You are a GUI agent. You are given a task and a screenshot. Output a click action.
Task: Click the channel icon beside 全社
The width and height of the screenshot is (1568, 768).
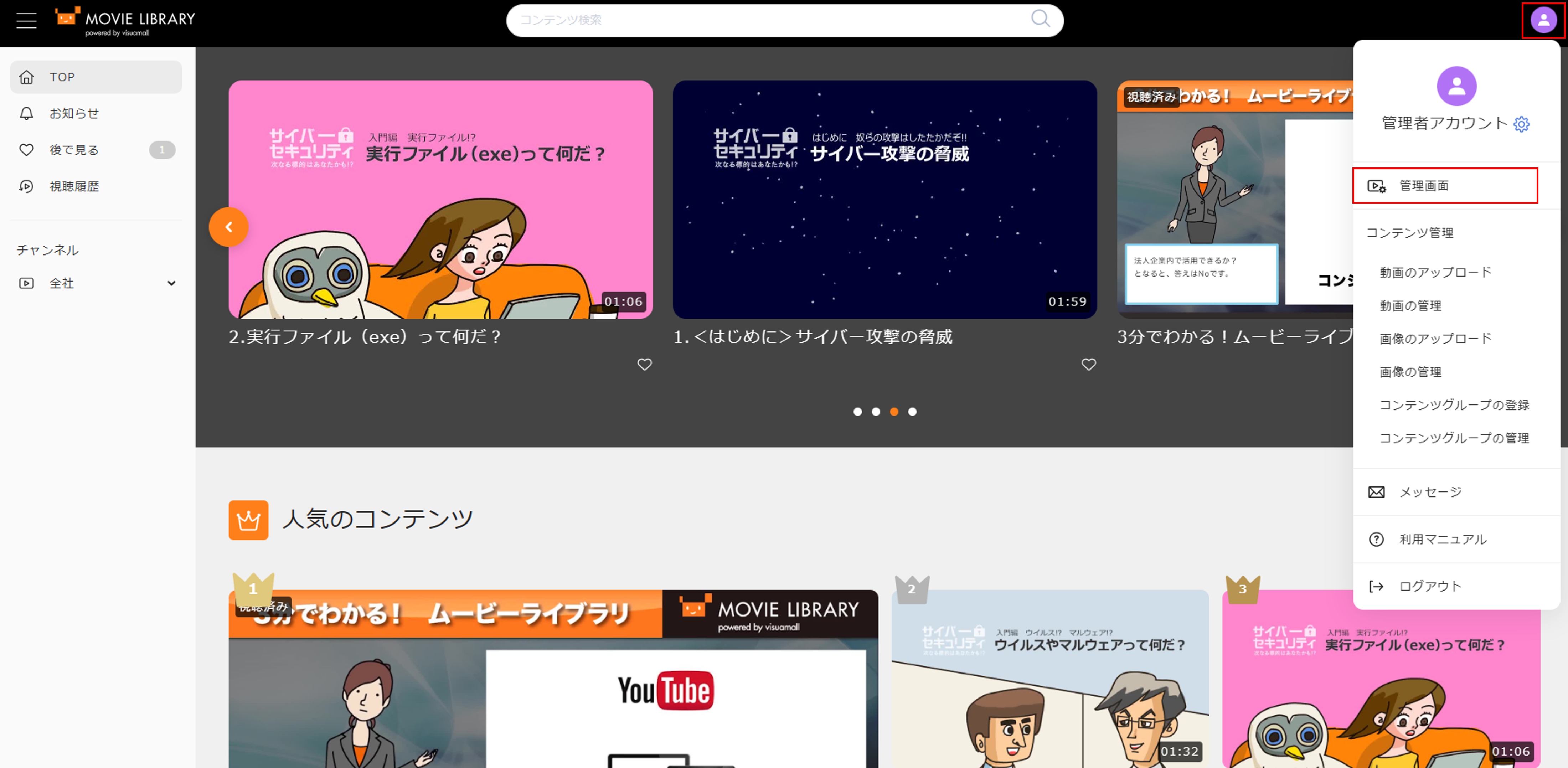pyautogui.click(x=26, y=283)
